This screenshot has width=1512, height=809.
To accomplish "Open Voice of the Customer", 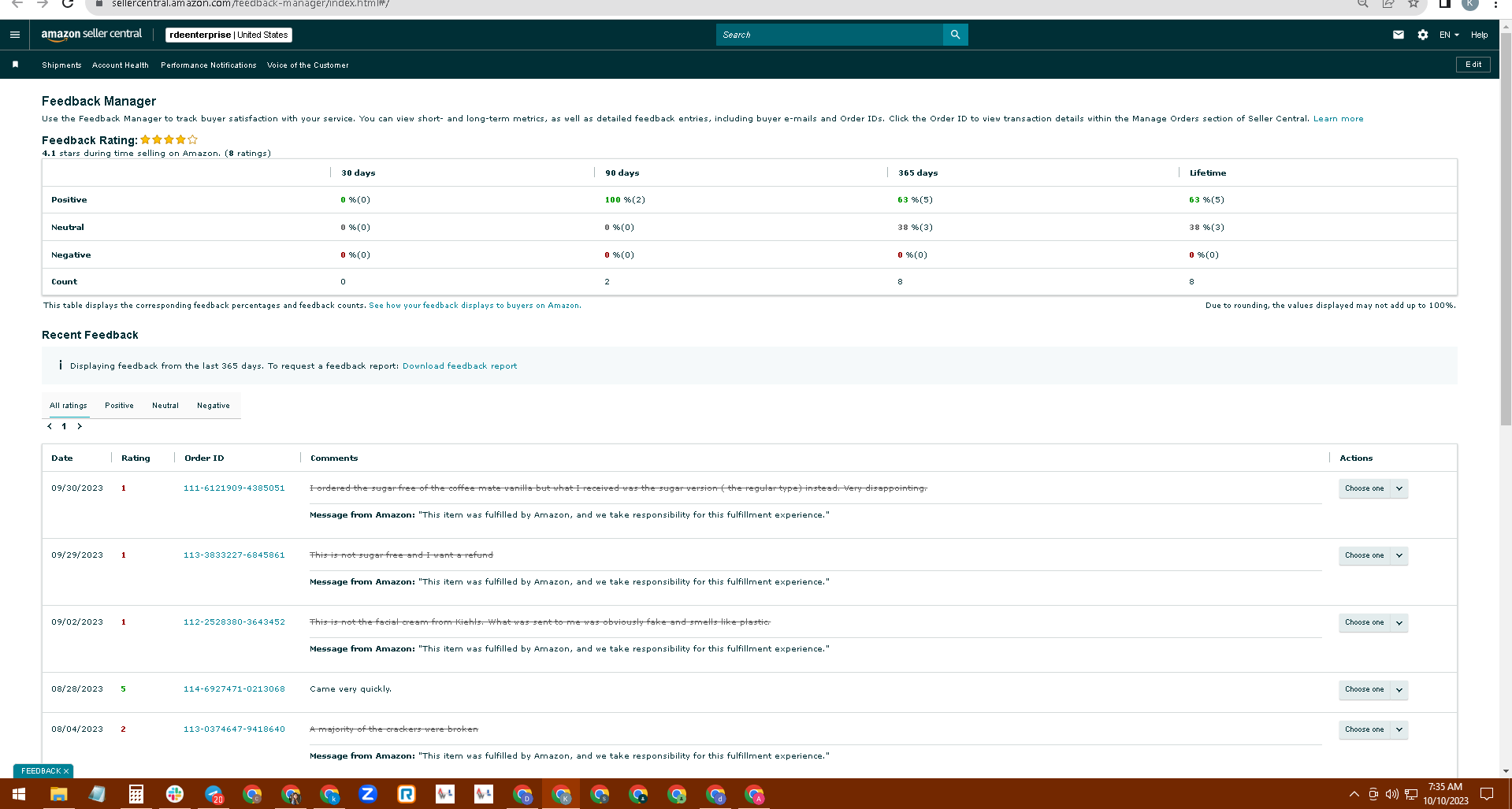I will (308, 65).
